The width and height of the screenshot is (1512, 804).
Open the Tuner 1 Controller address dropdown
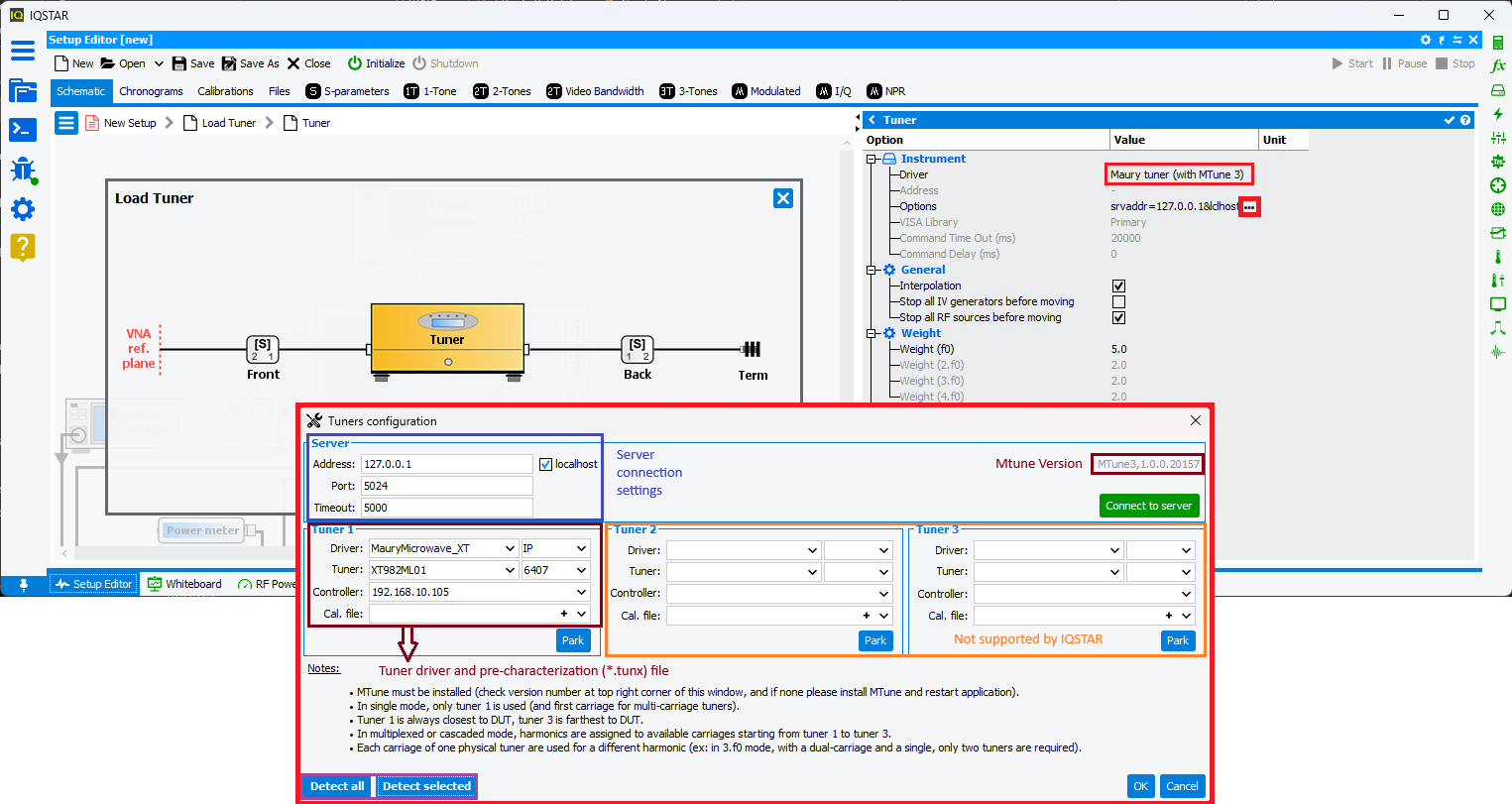480,592
